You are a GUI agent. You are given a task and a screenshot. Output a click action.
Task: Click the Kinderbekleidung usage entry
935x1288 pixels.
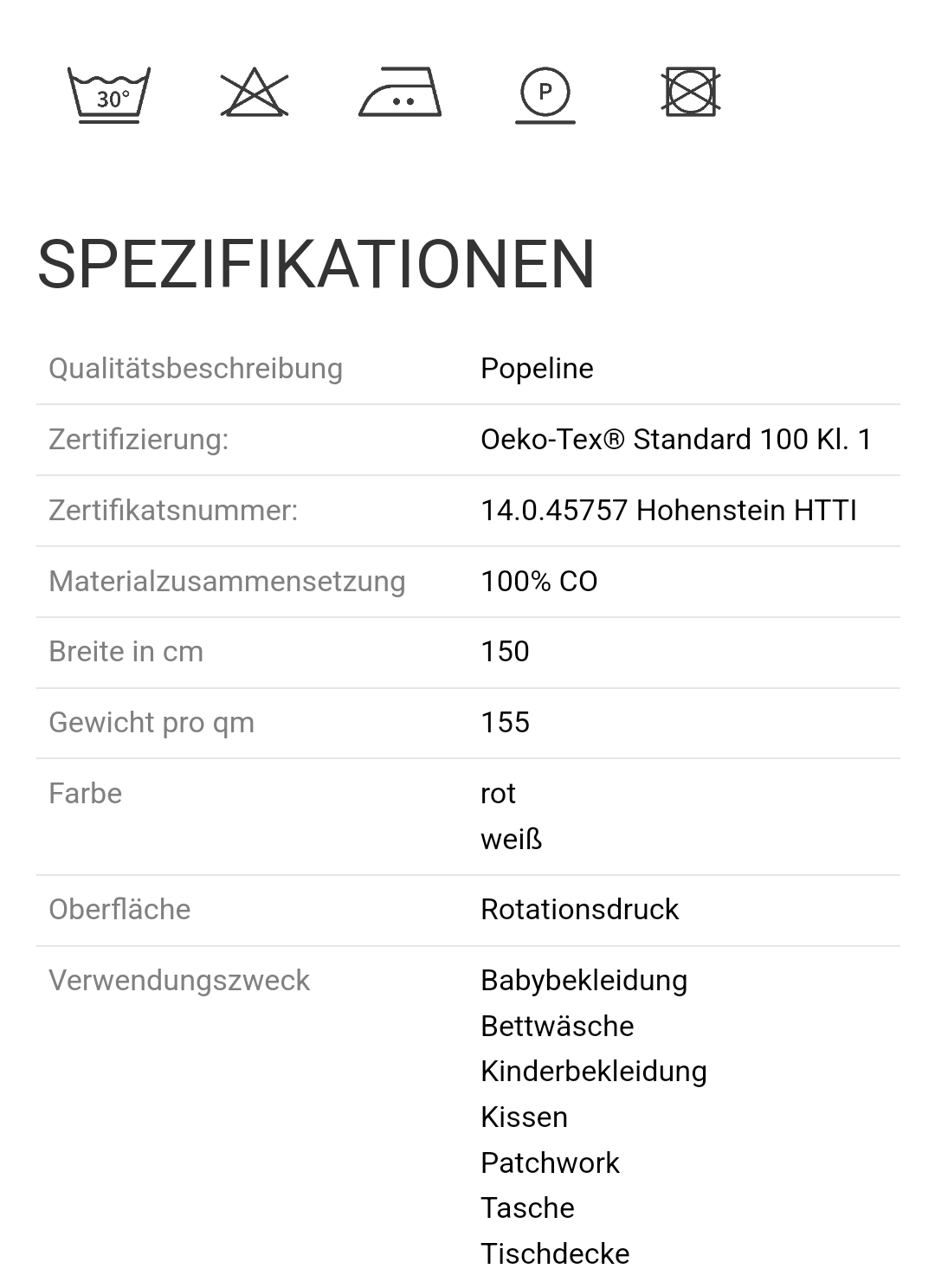[593, 1072]
